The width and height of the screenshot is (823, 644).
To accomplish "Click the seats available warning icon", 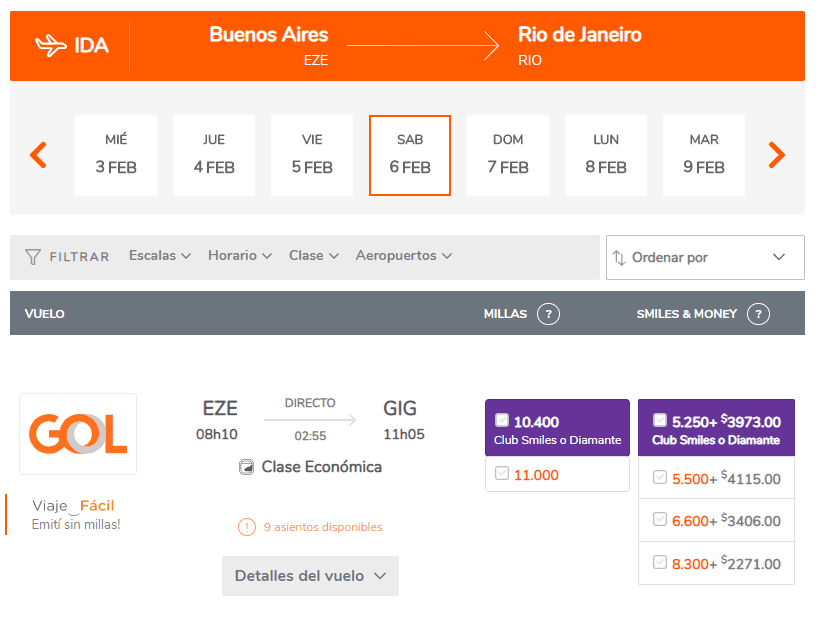I will coord(246,527).
